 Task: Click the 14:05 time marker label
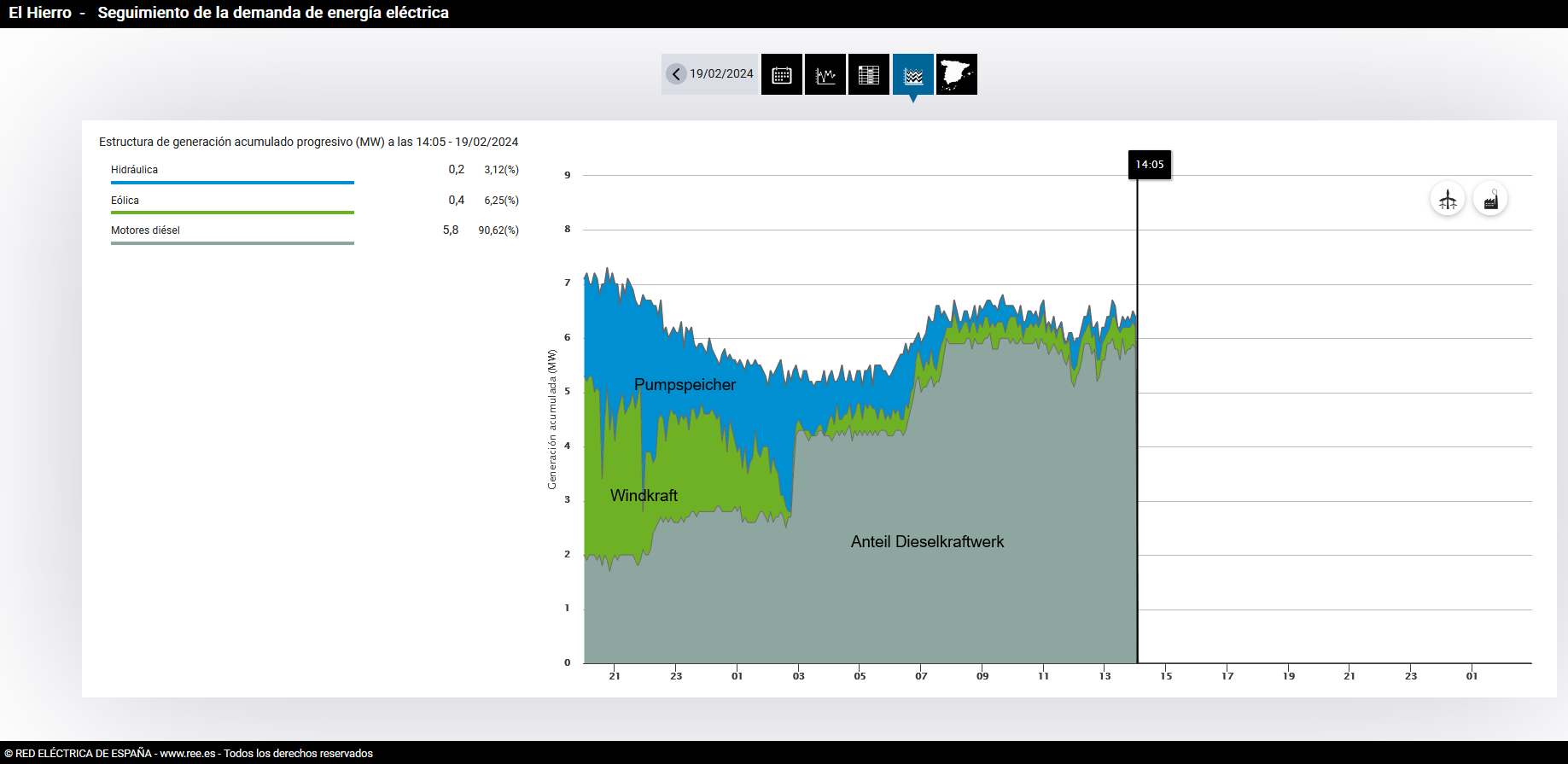pos(1149,165)
